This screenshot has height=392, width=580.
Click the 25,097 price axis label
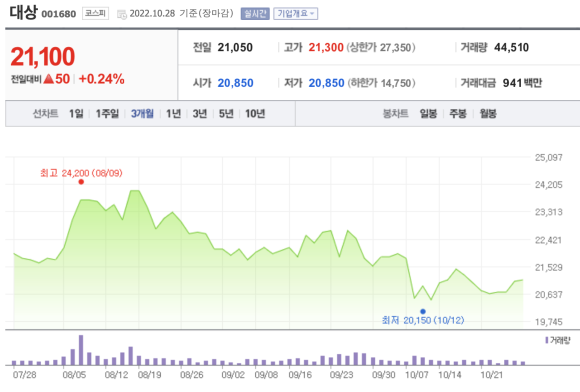click(x=549, y=157)
